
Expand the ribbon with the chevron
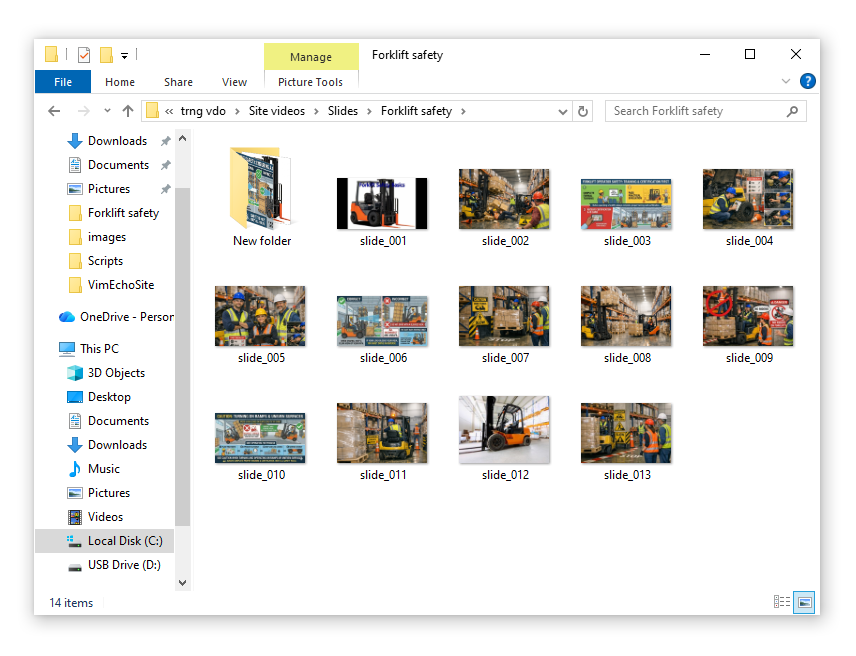coord(786,81)
